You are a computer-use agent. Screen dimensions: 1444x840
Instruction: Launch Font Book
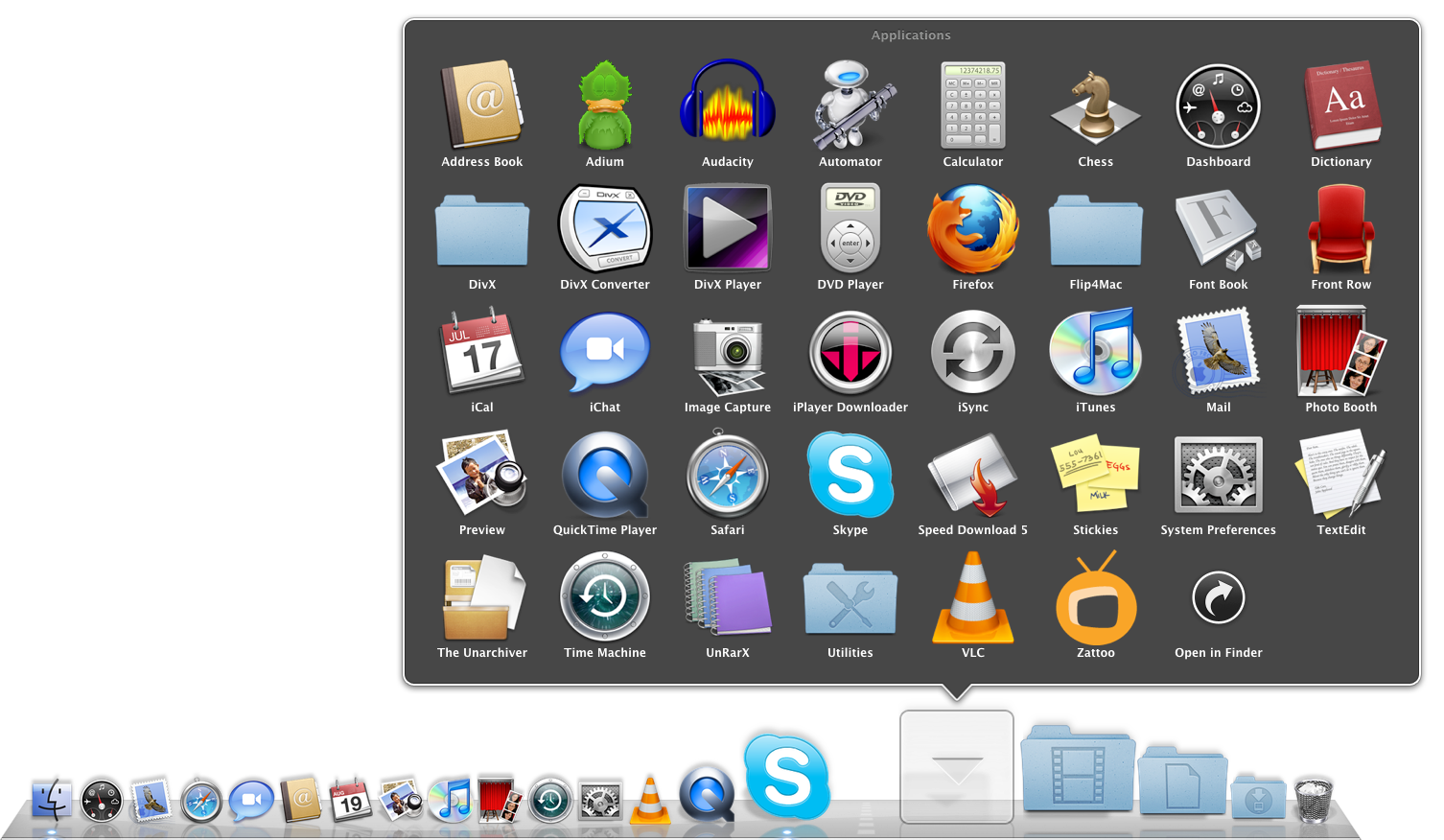1219,228
